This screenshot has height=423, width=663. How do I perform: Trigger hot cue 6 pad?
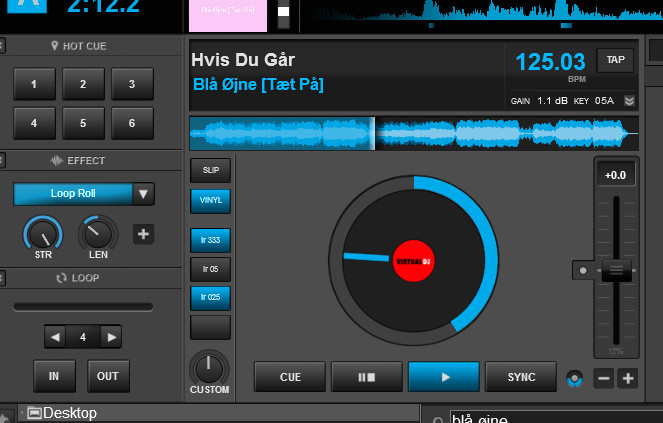[132, 123]
